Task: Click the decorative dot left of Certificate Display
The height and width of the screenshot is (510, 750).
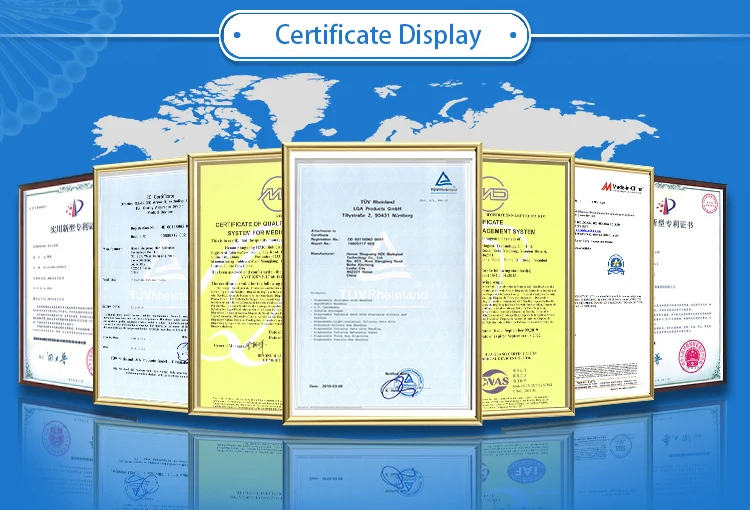Action: click(x=237, y=36)
